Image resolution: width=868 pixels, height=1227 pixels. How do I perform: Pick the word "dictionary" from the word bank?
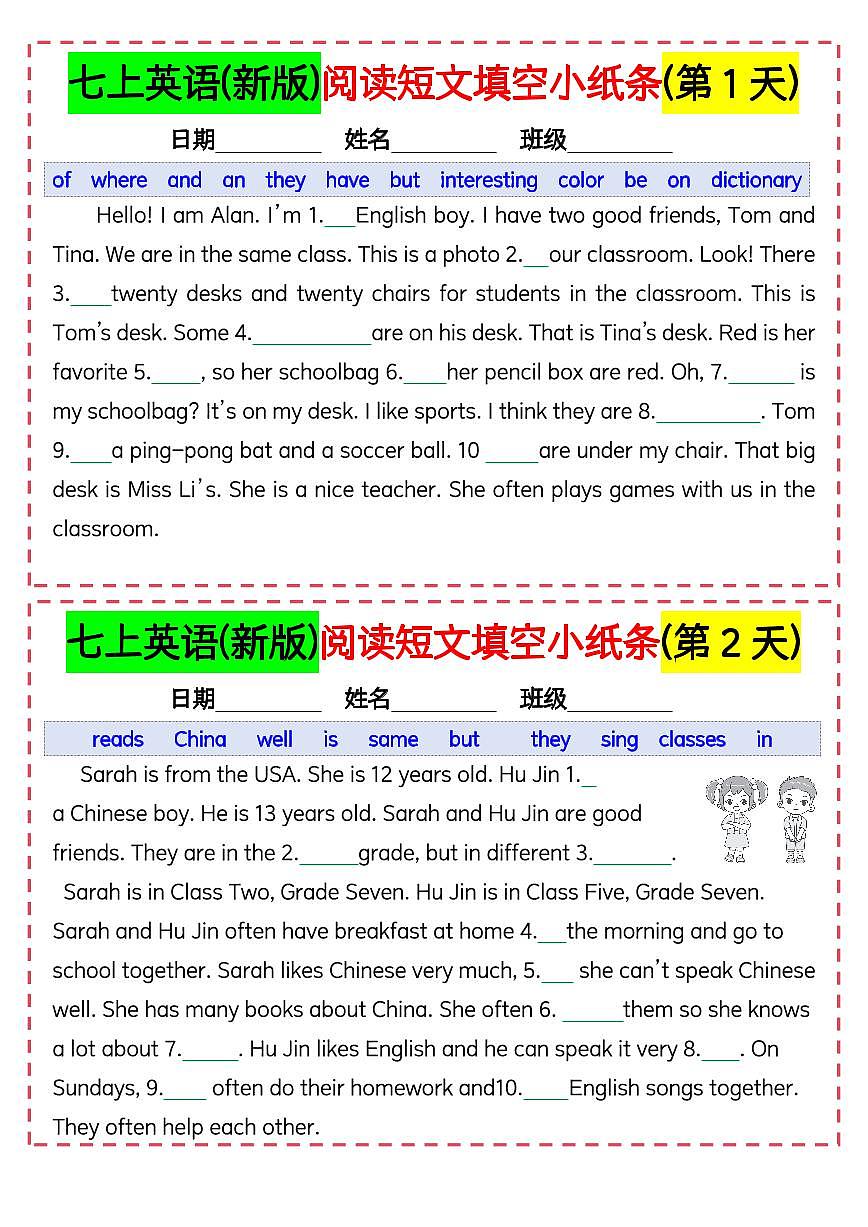tap(755, 181)
